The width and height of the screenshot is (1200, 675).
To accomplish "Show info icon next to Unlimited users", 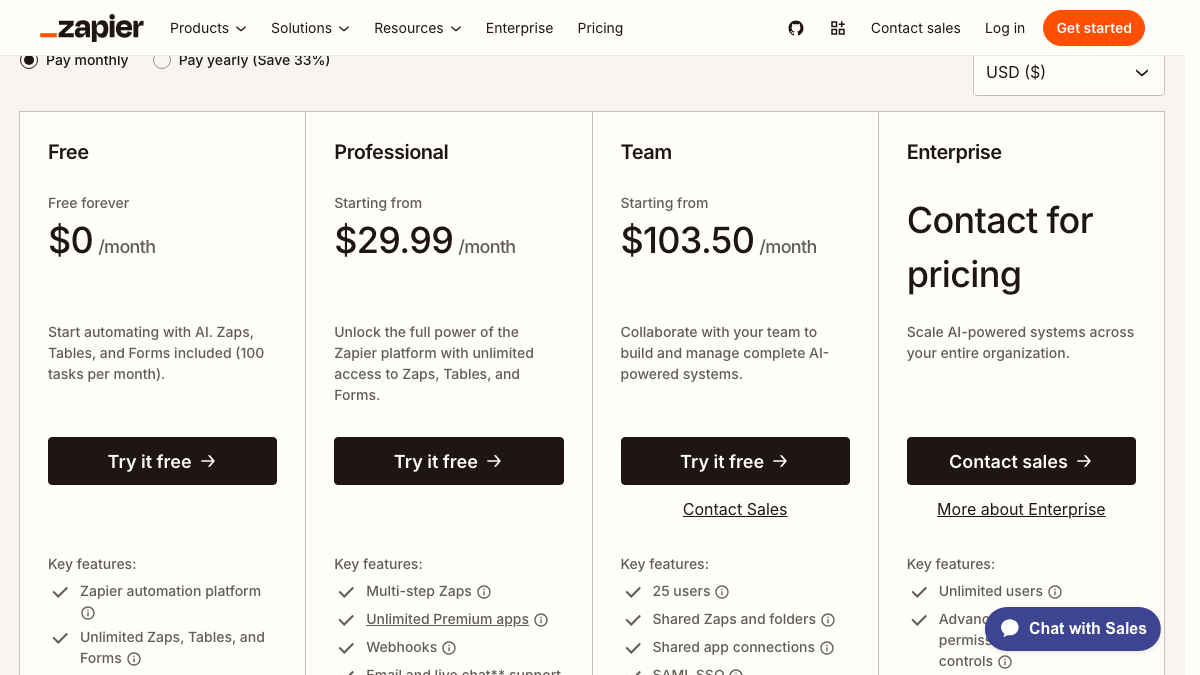I will tap(1055, 592).
